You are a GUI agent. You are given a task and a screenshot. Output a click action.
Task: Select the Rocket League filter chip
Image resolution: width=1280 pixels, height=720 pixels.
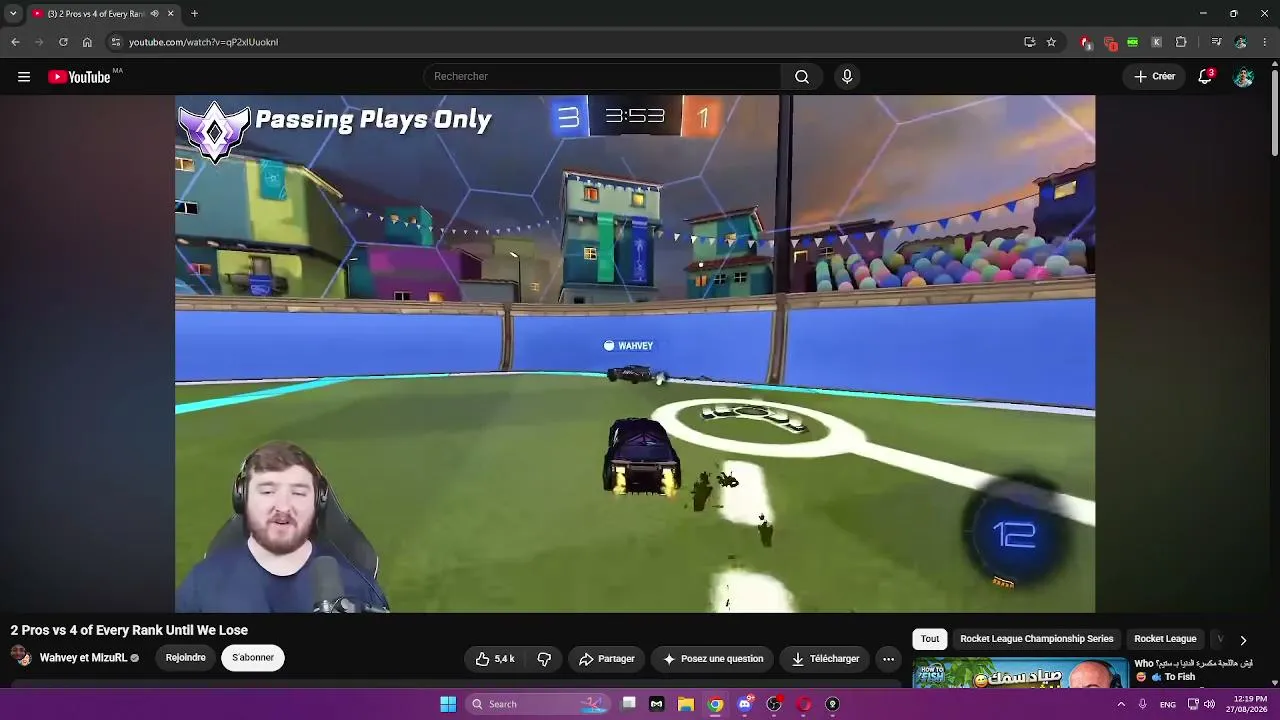tap(1165, 639)
